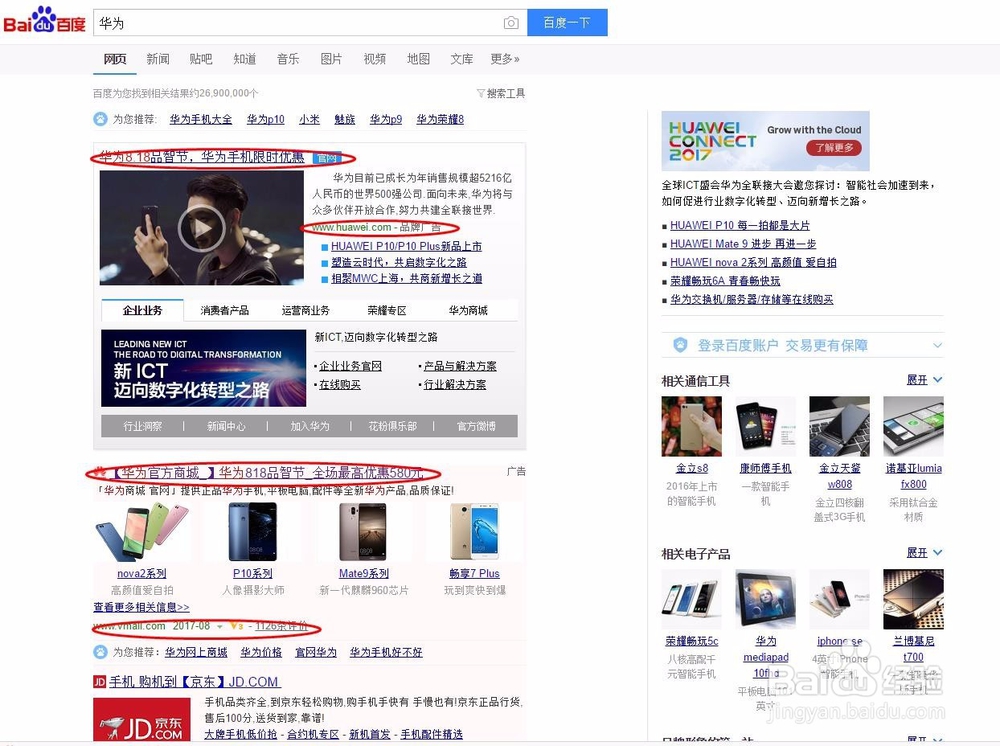Viewport: 1000px width, 746px height.
Task: Switch to 贴吧 tab
Action: 201,59
